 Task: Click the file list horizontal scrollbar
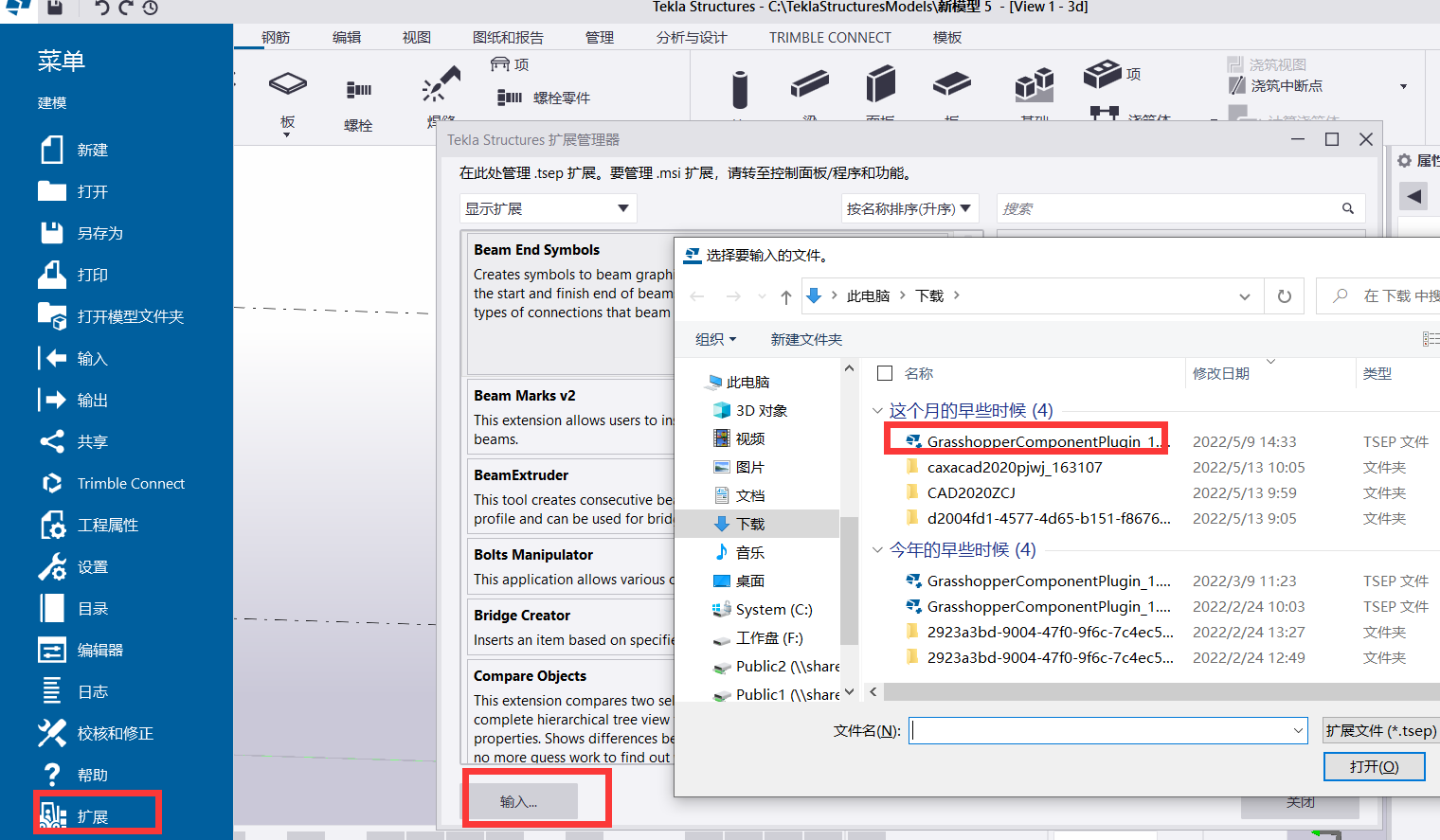point(1161,691)
